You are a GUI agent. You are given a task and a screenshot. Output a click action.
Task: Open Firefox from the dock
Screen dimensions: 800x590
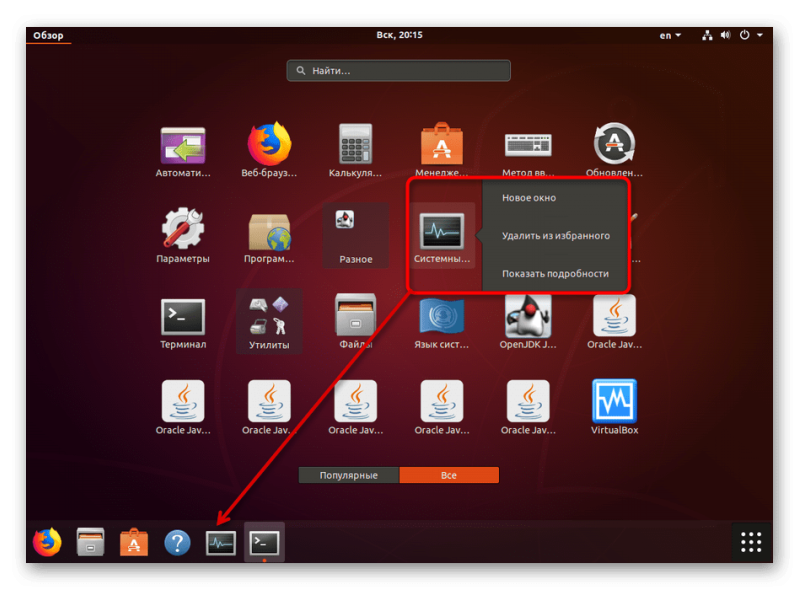pos(47,542)
